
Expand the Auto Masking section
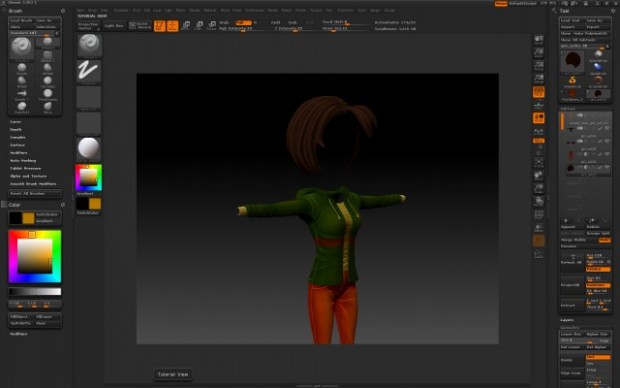[x=23, y=161]
